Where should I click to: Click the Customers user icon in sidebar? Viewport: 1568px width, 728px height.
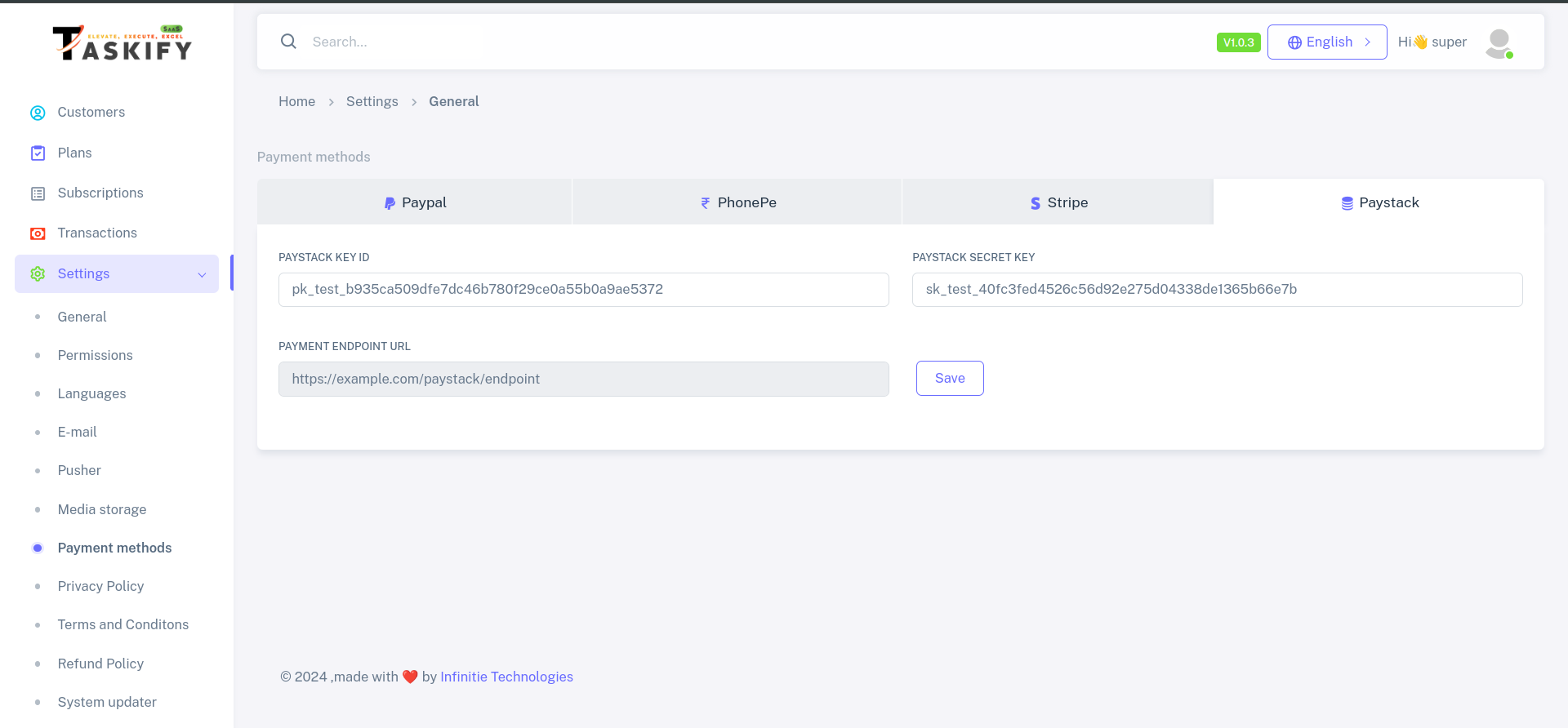[x=38, y=113]
